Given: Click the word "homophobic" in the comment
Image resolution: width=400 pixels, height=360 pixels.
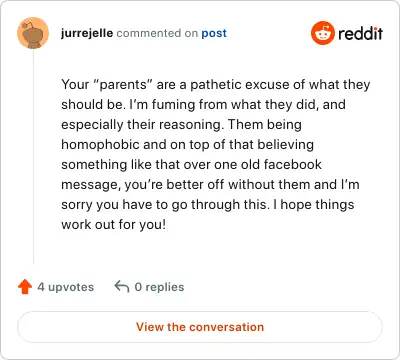Looking at the screenshot, I should 100,145.
